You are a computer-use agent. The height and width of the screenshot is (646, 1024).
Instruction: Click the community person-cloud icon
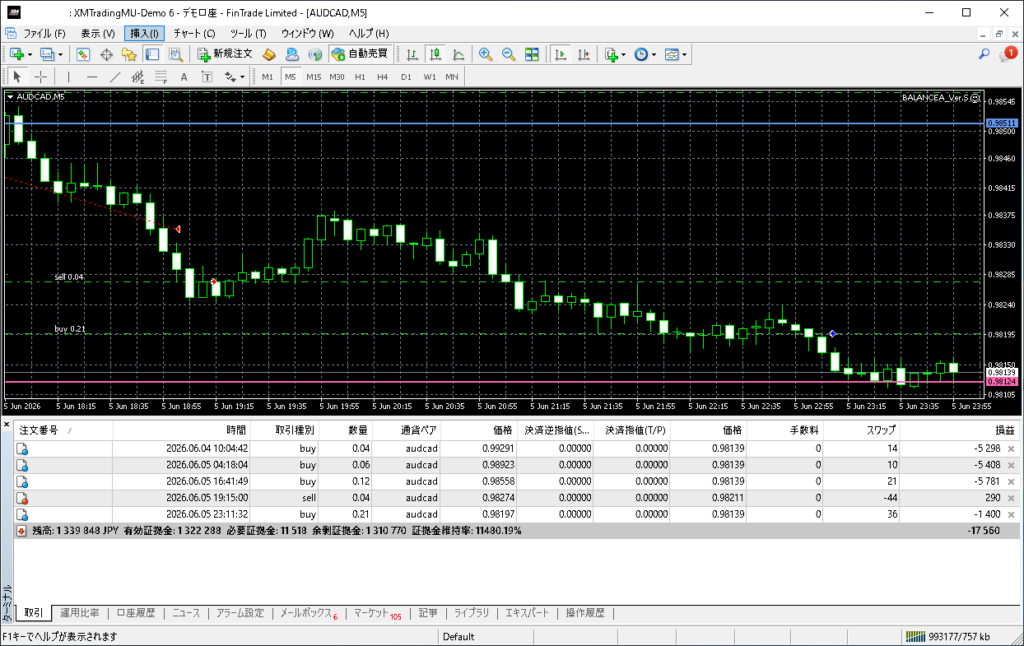[292, 54]
